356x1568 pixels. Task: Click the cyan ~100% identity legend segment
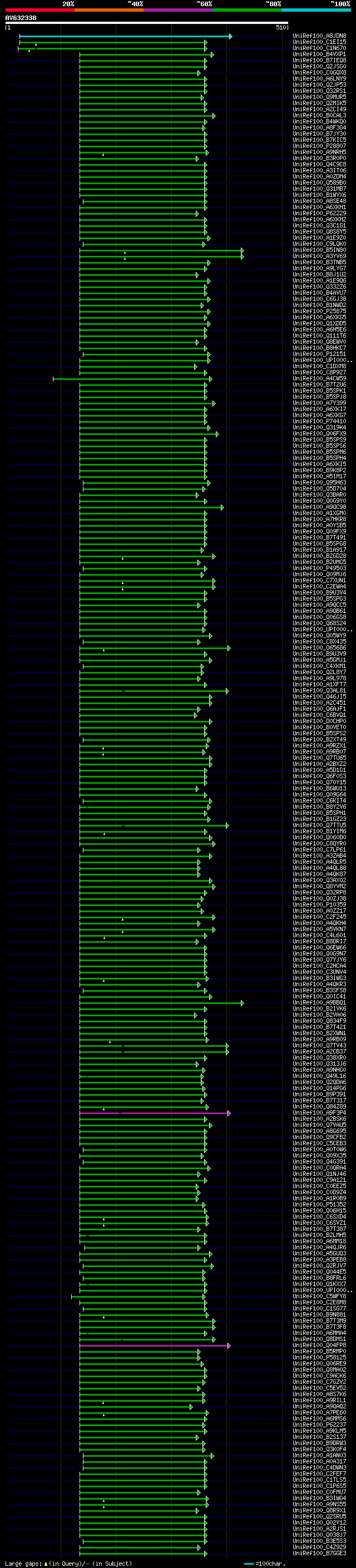(317, 11)
